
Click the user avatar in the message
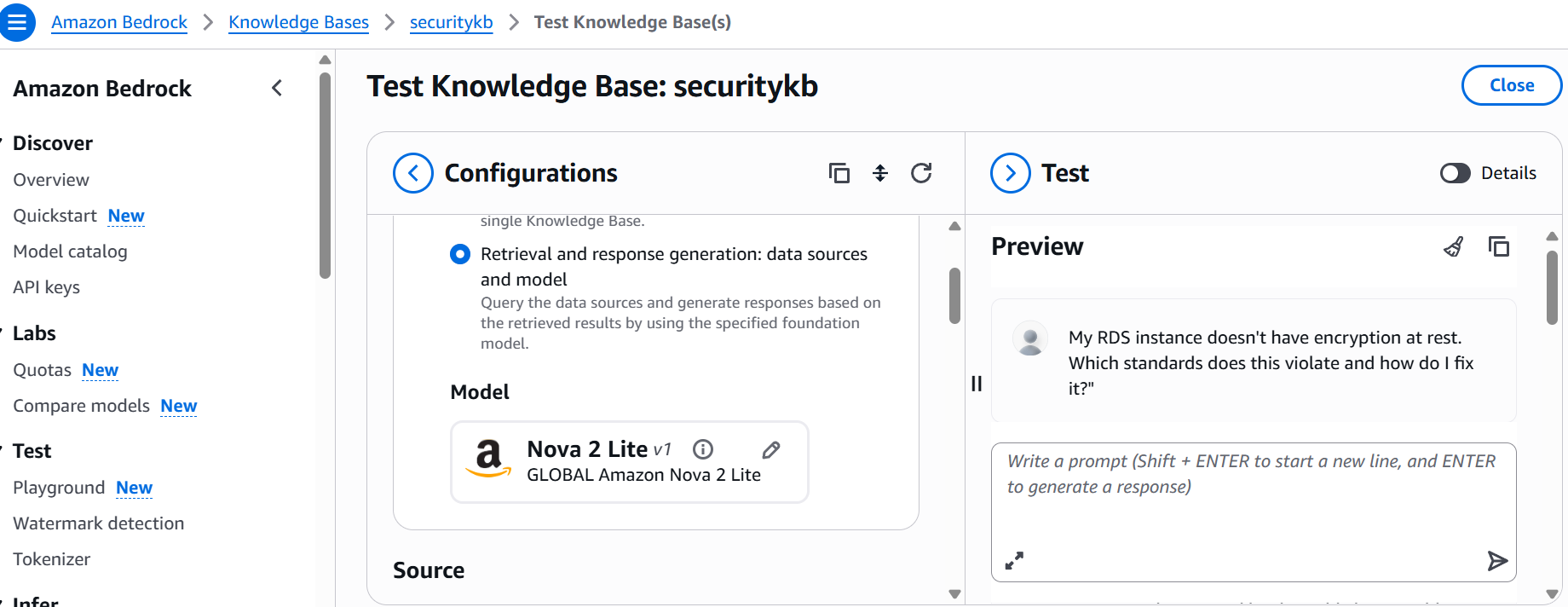coord(1030,338)
